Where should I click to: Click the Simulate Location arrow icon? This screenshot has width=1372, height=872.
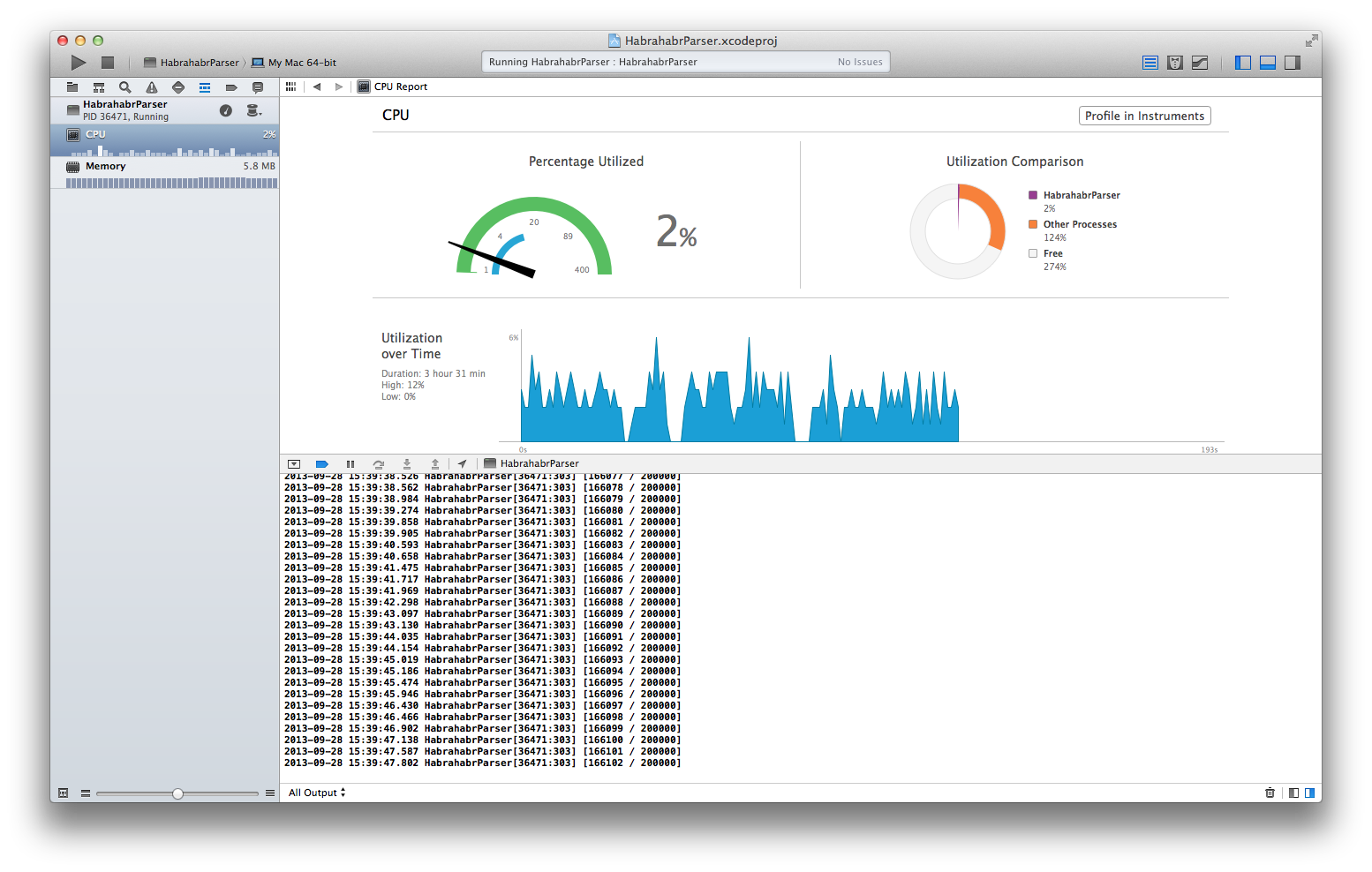tap(462, 464)
